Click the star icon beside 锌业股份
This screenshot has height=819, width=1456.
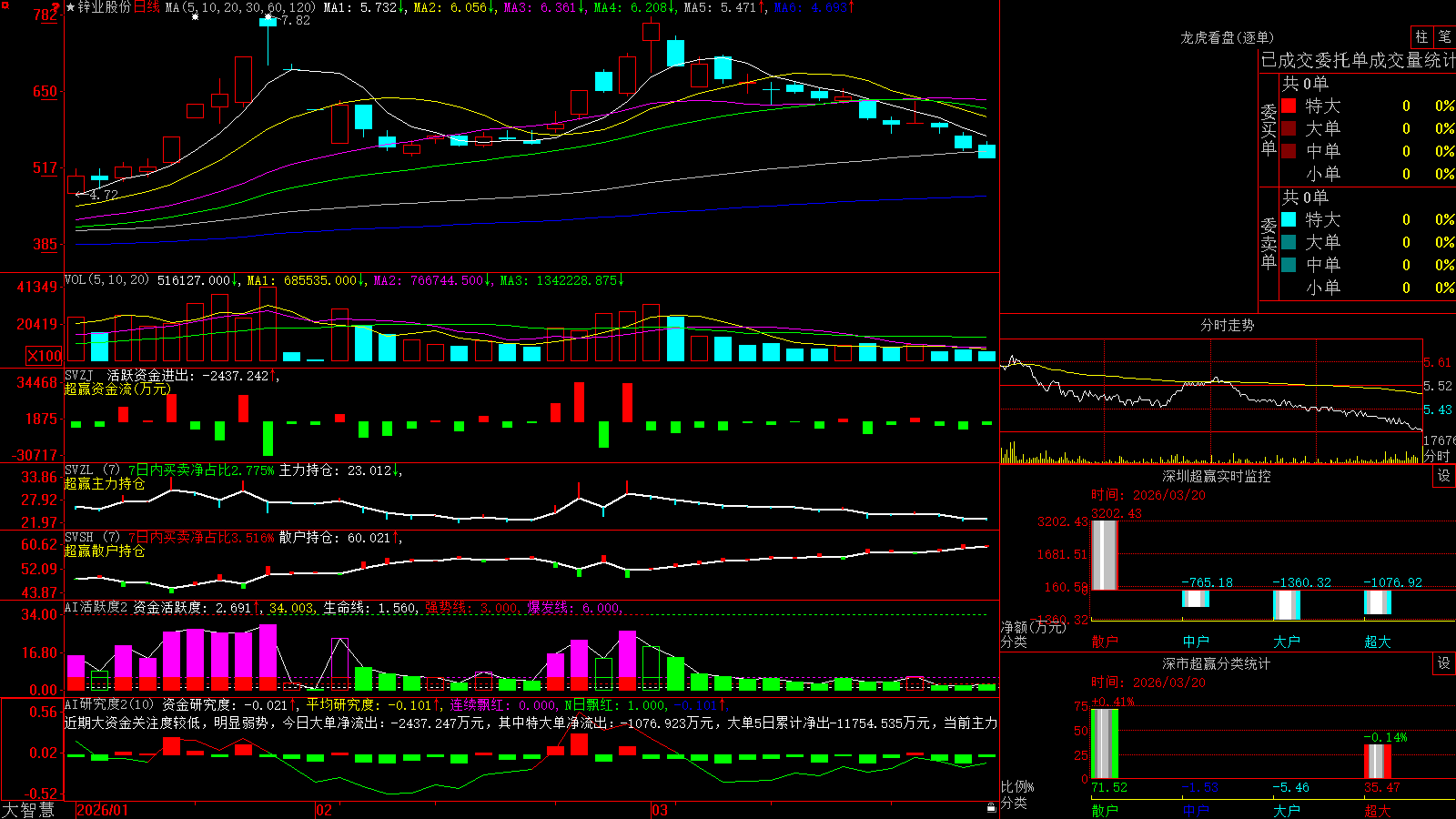click(71, 7)
